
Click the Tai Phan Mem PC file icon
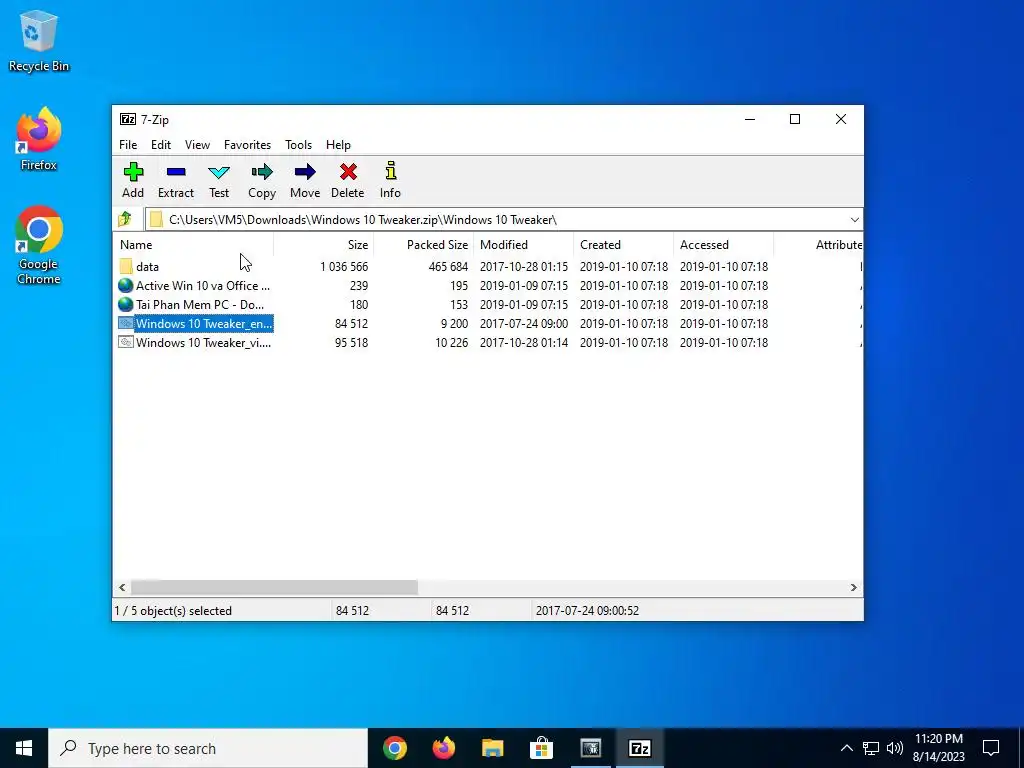126,304
